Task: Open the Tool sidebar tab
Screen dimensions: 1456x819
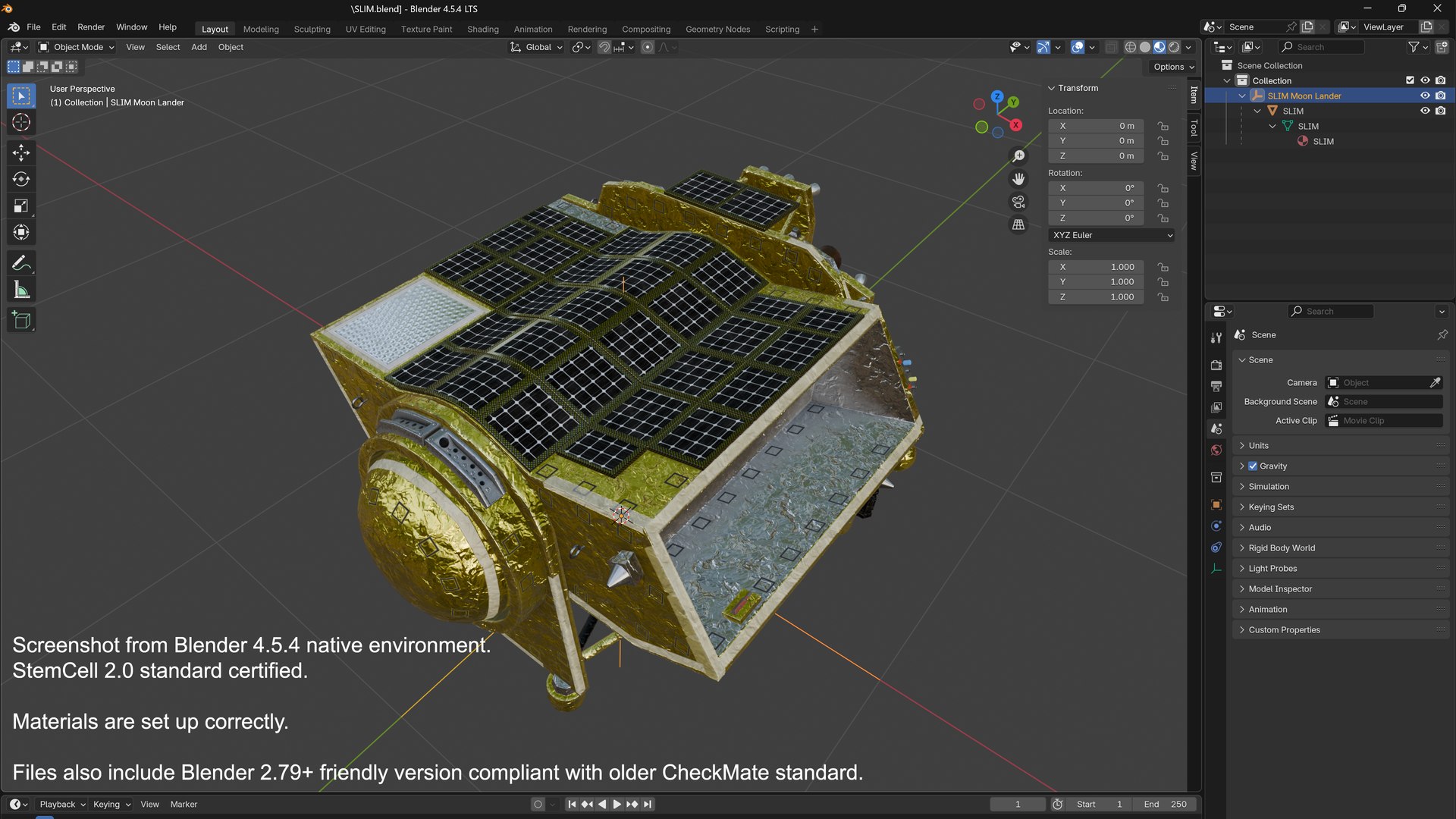Action: coord(1194,127)
